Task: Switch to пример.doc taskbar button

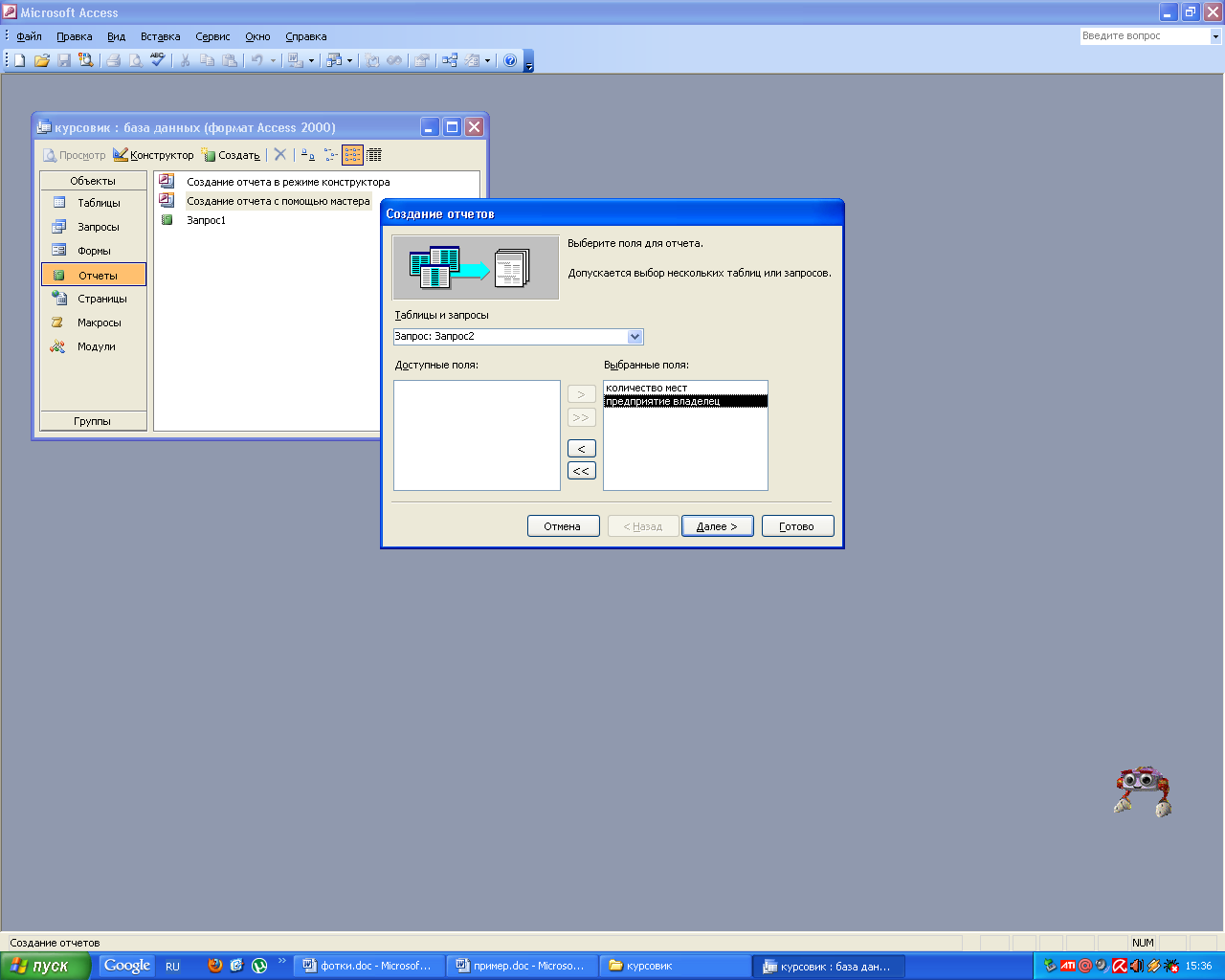Action: point(523,966)
